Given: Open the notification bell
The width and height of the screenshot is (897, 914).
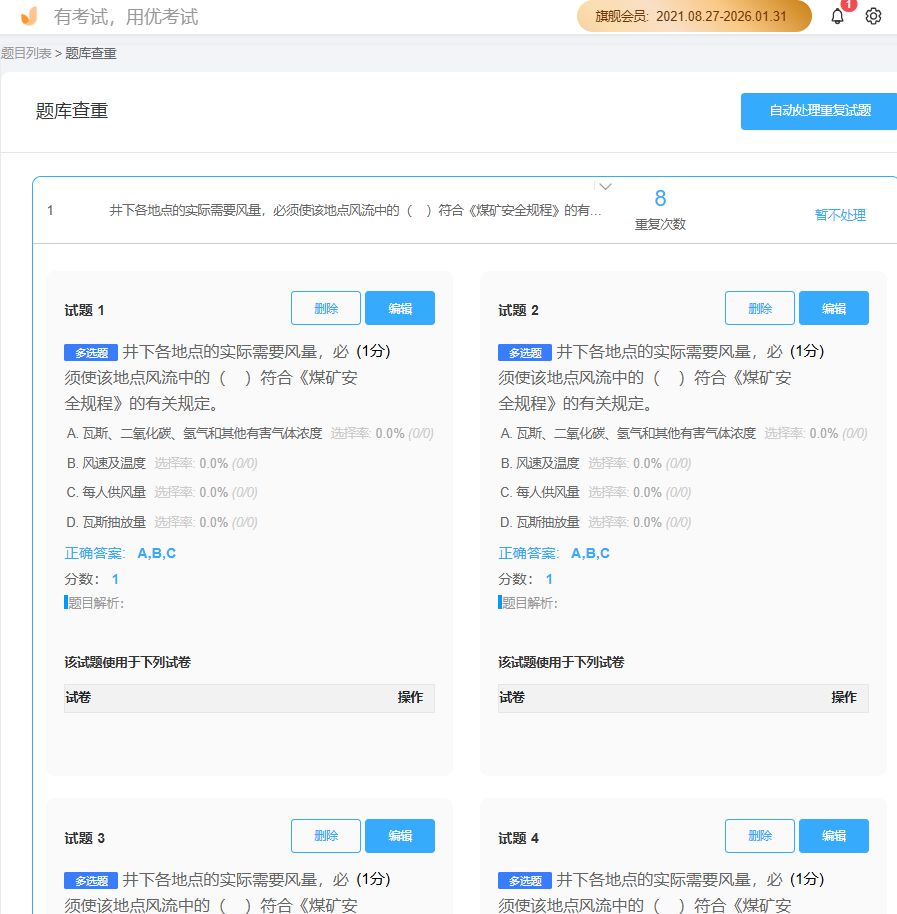Looking at the screenshot, I should 837,16.
